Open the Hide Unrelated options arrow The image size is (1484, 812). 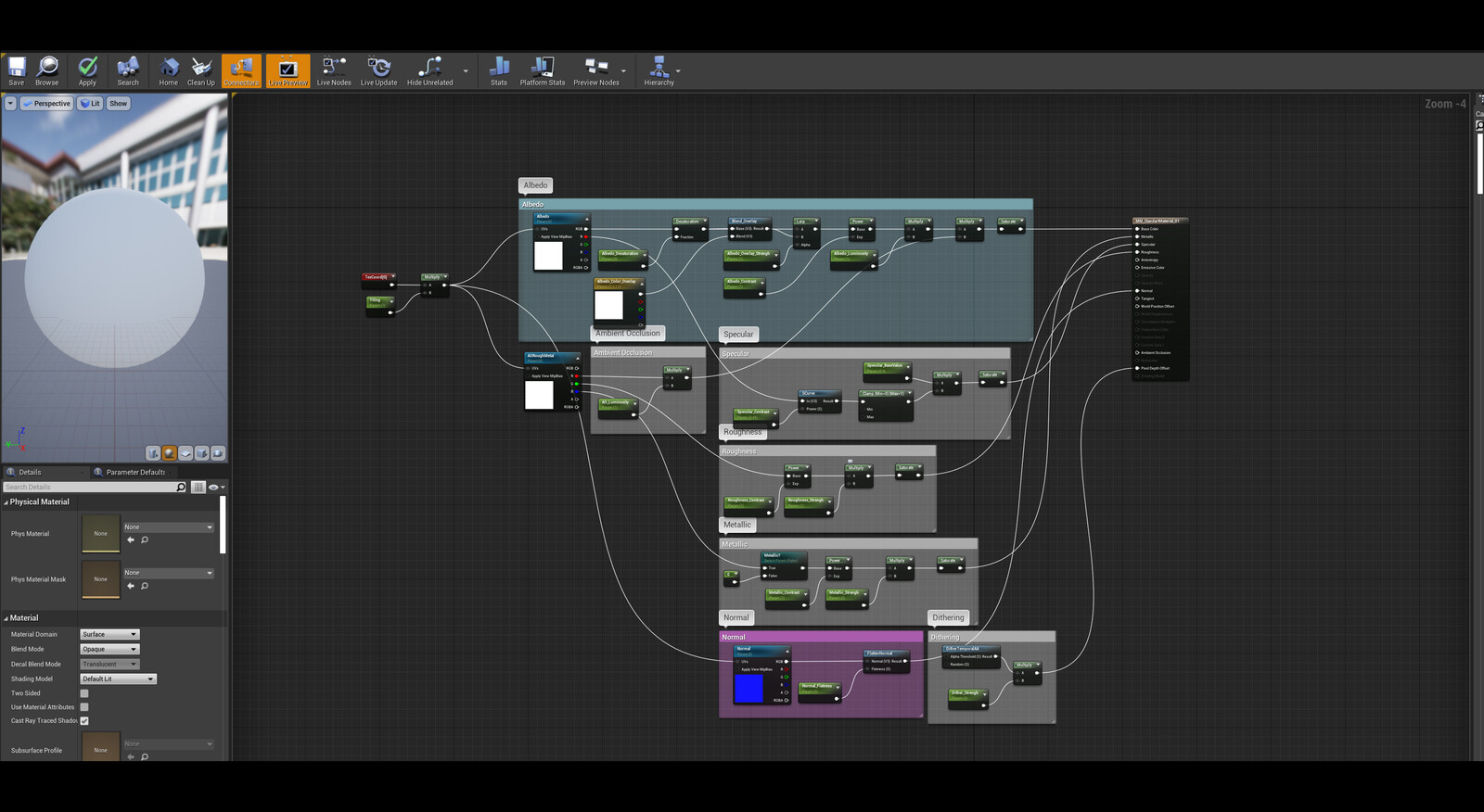(466, 71)
